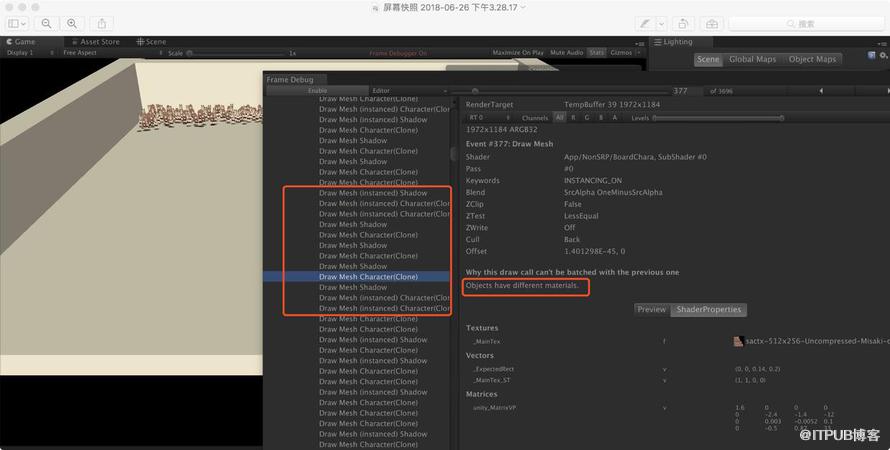890x450 pixels.
Task: Open the Display 1 dropdown
Action: [x=30, y=53]
